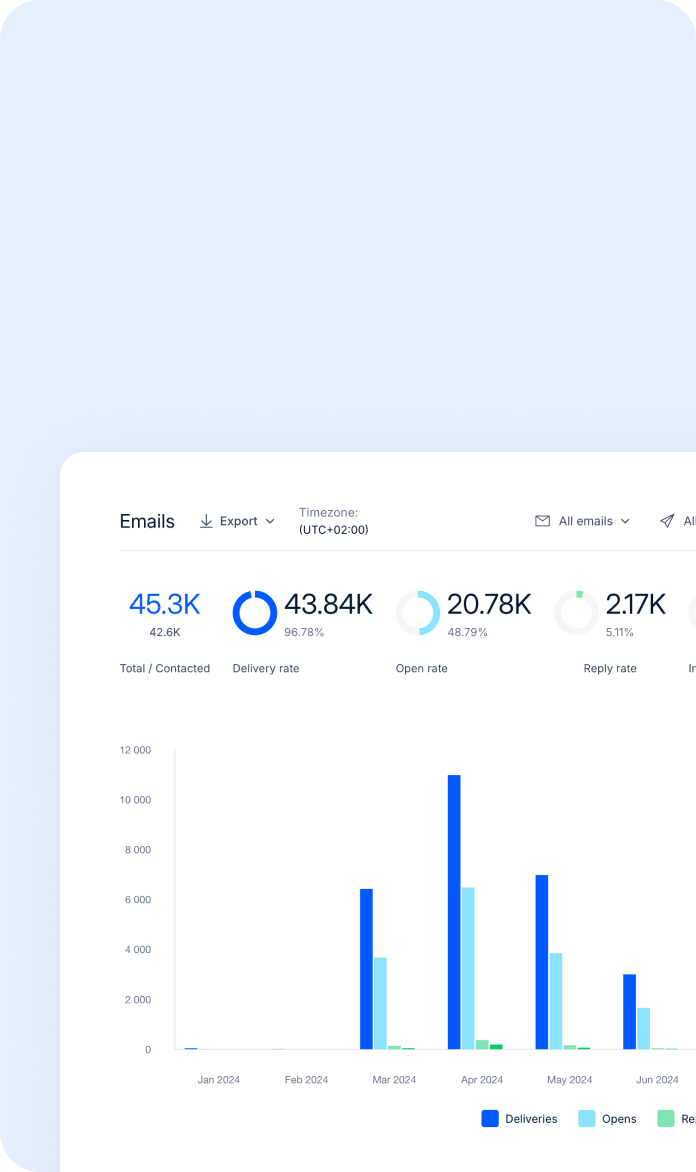Click the blue Deliveries color swatch
Screen dimensions: 696x1172
tap(490, 1119)
